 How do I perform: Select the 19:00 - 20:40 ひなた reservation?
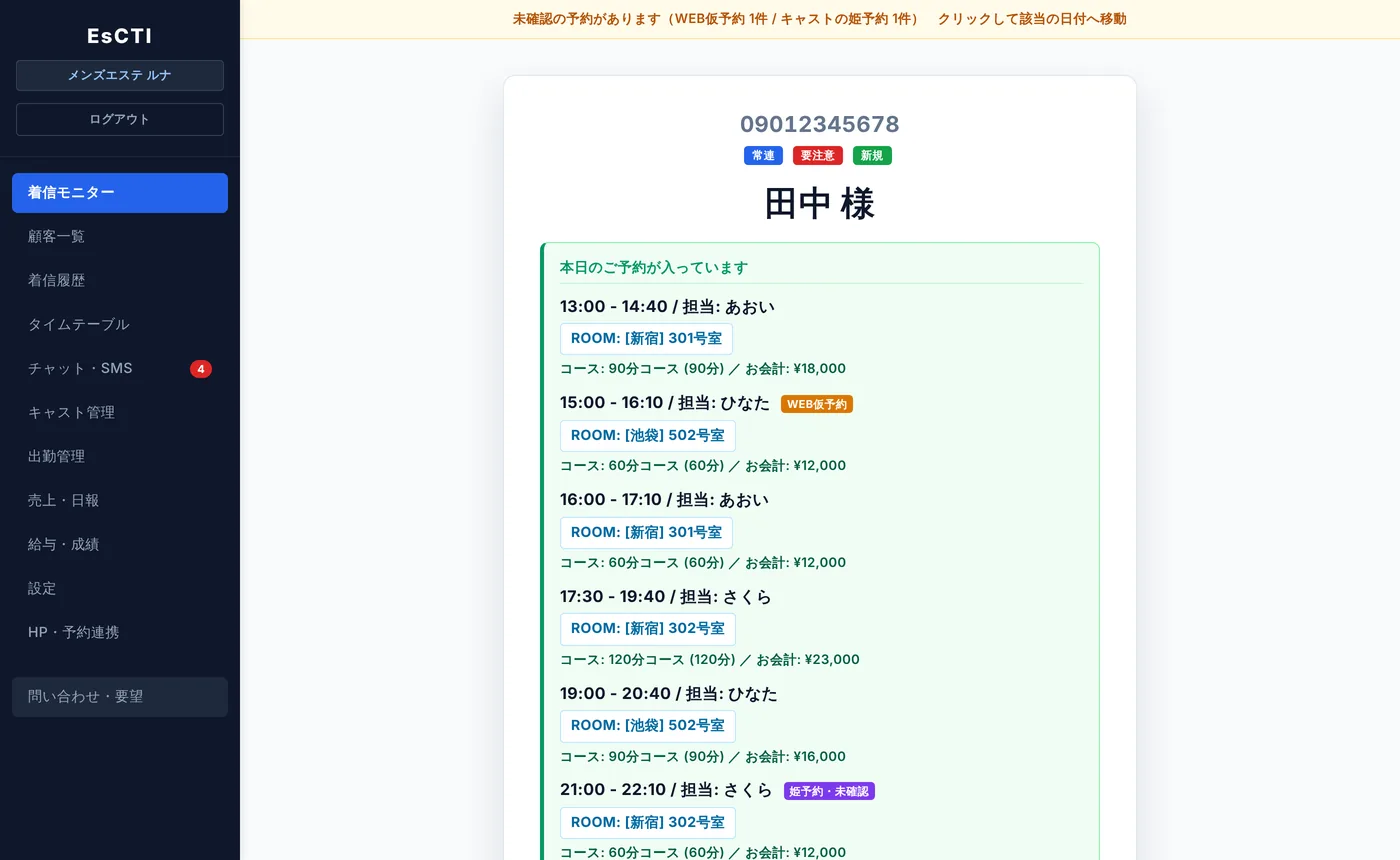(669, 694)
